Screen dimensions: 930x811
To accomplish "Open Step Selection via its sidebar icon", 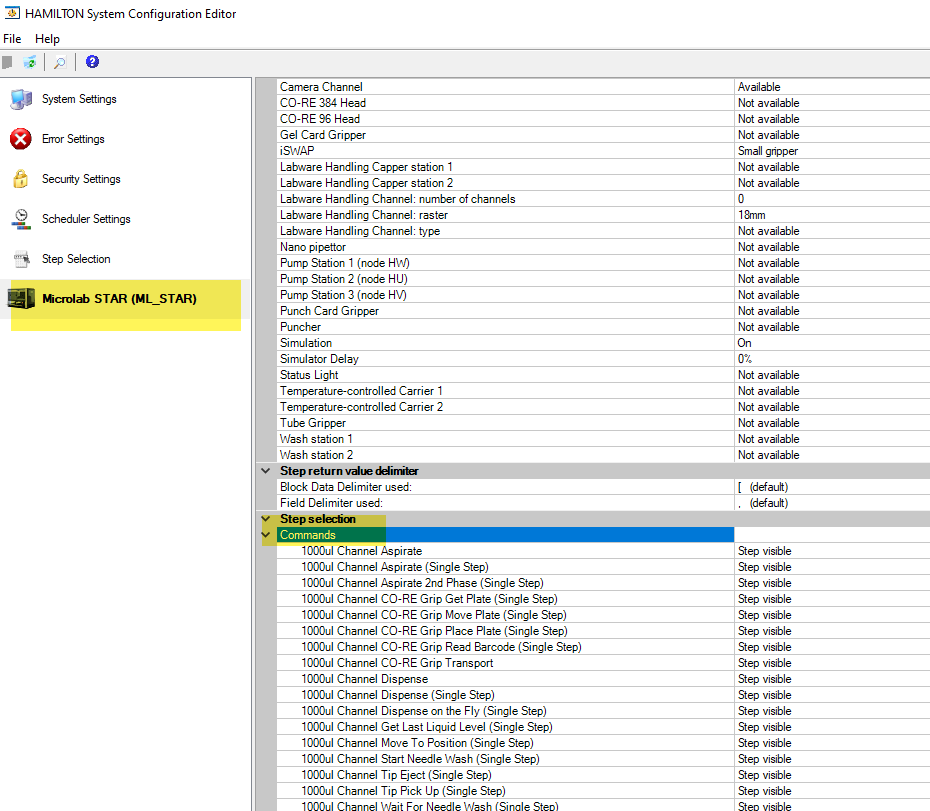I will (x=21, y=259).
